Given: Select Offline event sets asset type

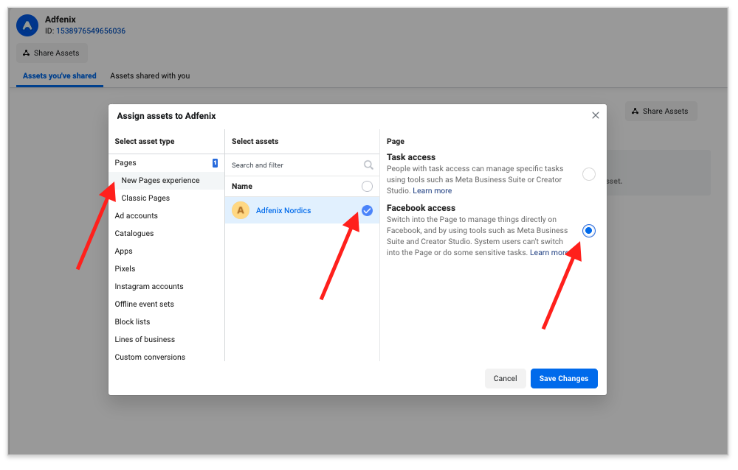Looking at the screenshot, I should coord(166,304).
